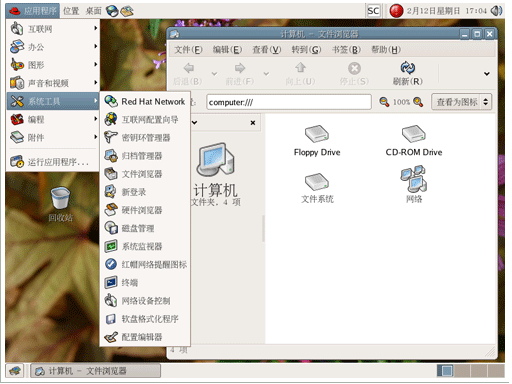Switch to the second workspace

(x=462, y=371)
